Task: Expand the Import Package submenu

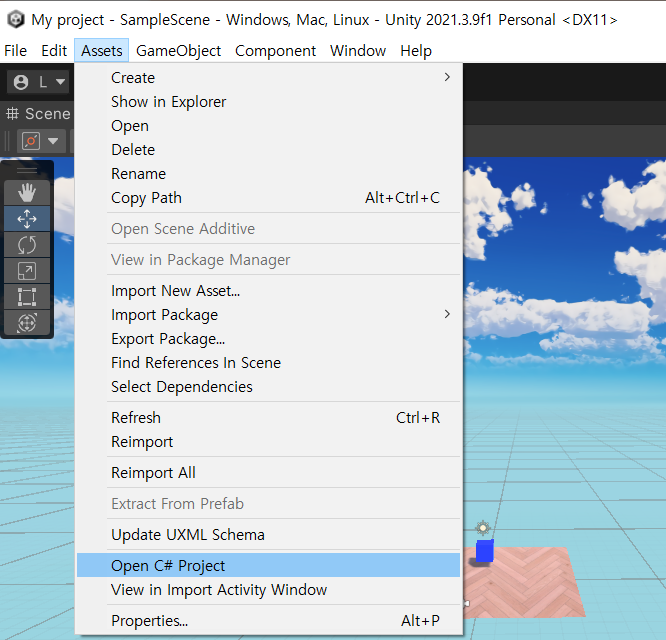Action: point(268,315)
